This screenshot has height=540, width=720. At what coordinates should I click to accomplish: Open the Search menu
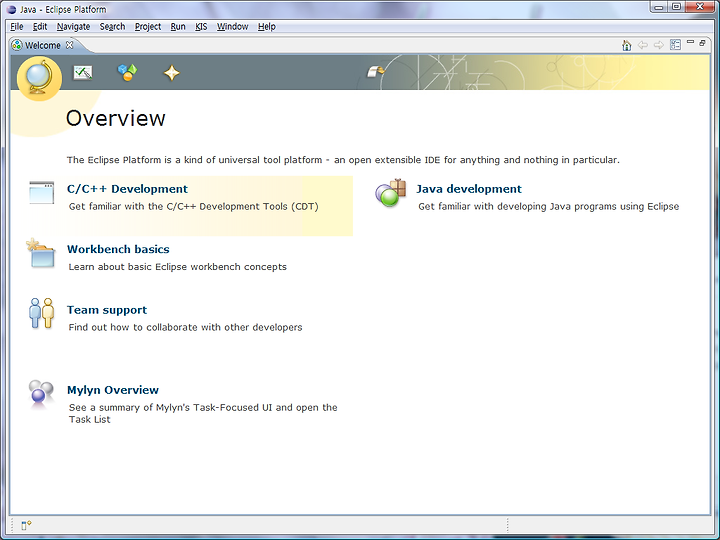coord(112,27)
